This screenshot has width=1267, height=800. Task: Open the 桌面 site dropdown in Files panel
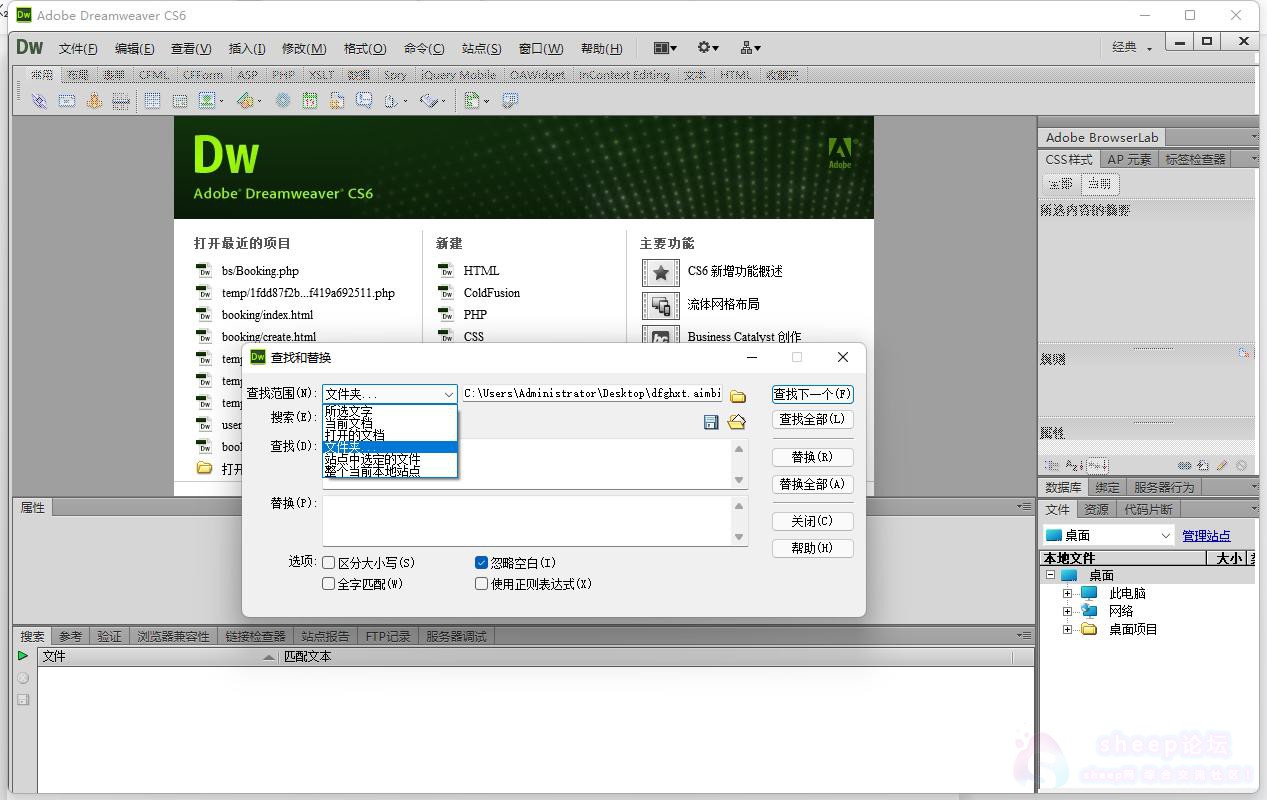pyautogui.click(x=1108, y=535)
